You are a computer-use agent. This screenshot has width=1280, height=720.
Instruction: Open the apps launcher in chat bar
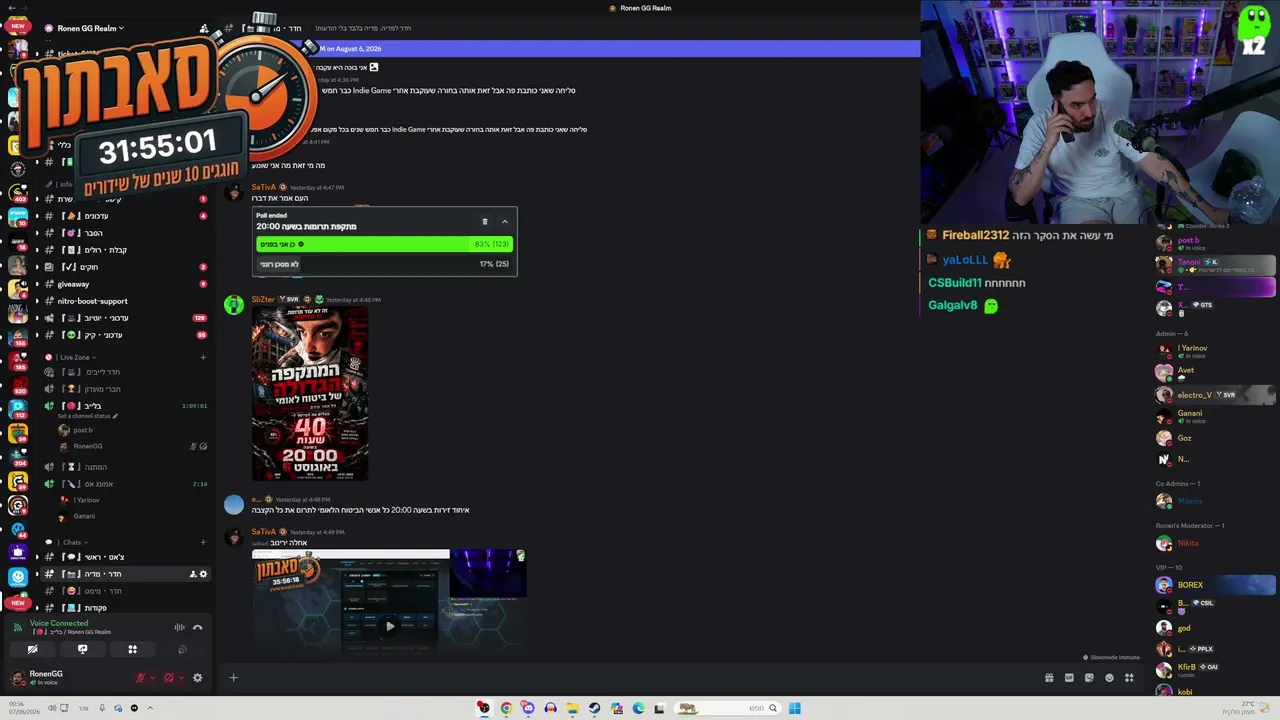click(x=1129, y=678)
